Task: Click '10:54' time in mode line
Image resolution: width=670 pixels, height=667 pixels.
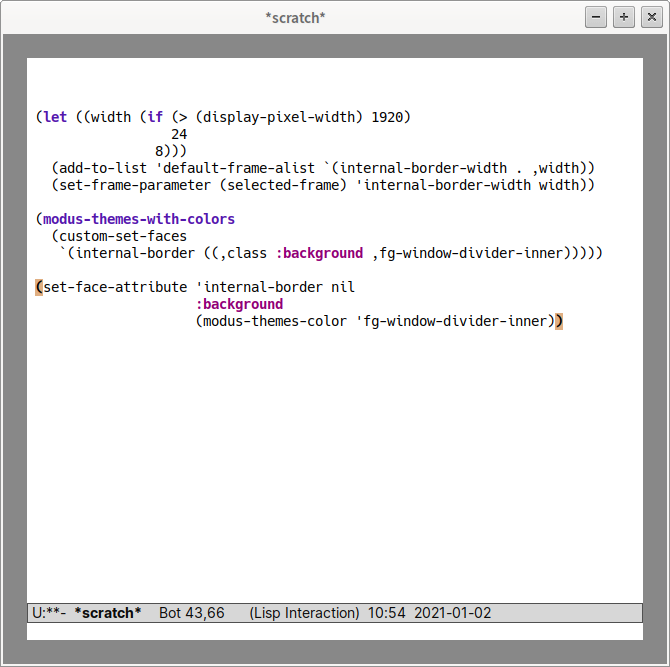Action: tap(386, 613)
